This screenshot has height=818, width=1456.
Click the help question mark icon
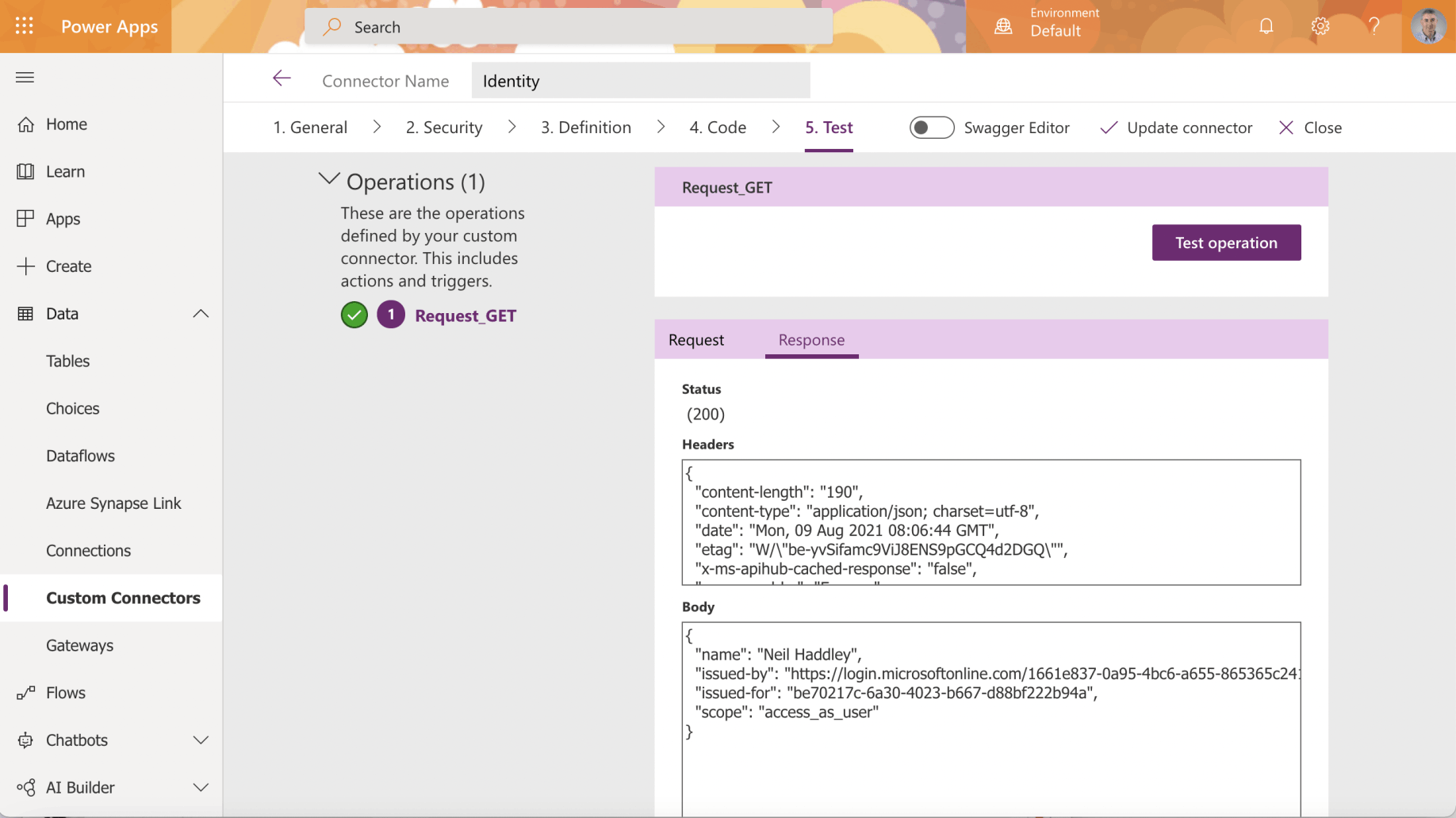coord(1374,26)
